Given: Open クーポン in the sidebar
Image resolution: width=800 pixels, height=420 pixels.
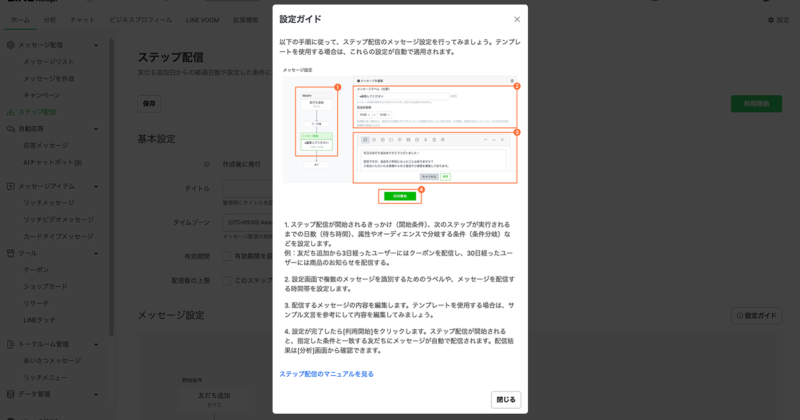Looking at the screenshot, I should pyautogui.click(x=36, y=269).
